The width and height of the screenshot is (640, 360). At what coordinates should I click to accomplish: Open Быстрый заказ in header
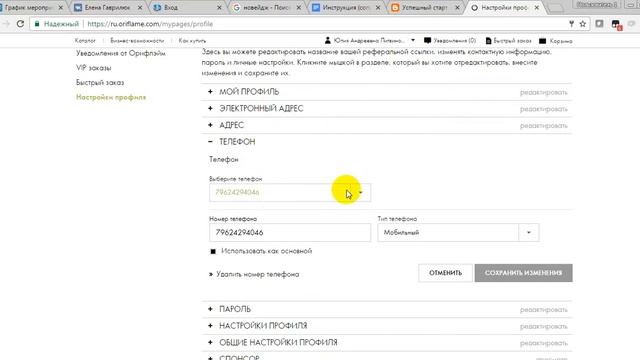(x=508, y=41)
